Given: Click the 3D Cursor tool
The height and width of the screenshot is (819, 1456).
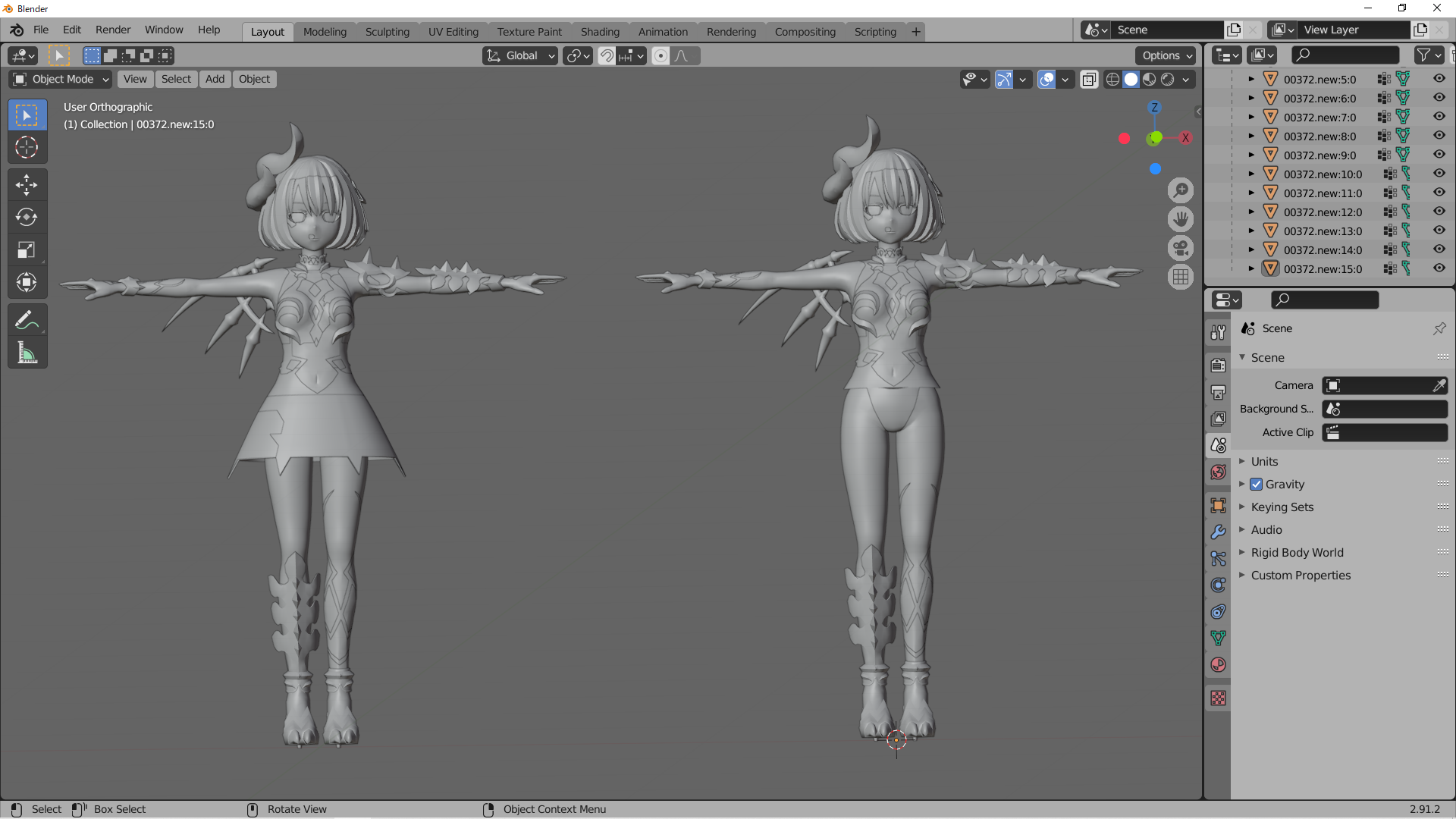Looking at the screenshot, I should tap(27, 147).
